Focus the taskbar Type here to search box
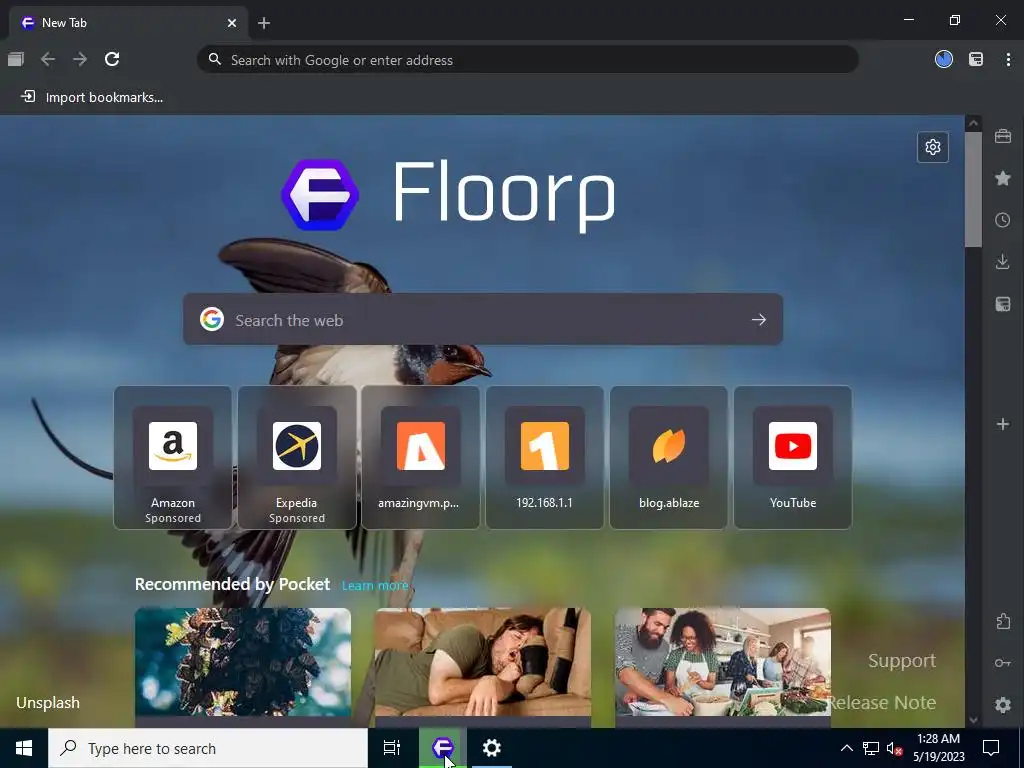This screenshot has width=1024, height=768. click(208, 748)
